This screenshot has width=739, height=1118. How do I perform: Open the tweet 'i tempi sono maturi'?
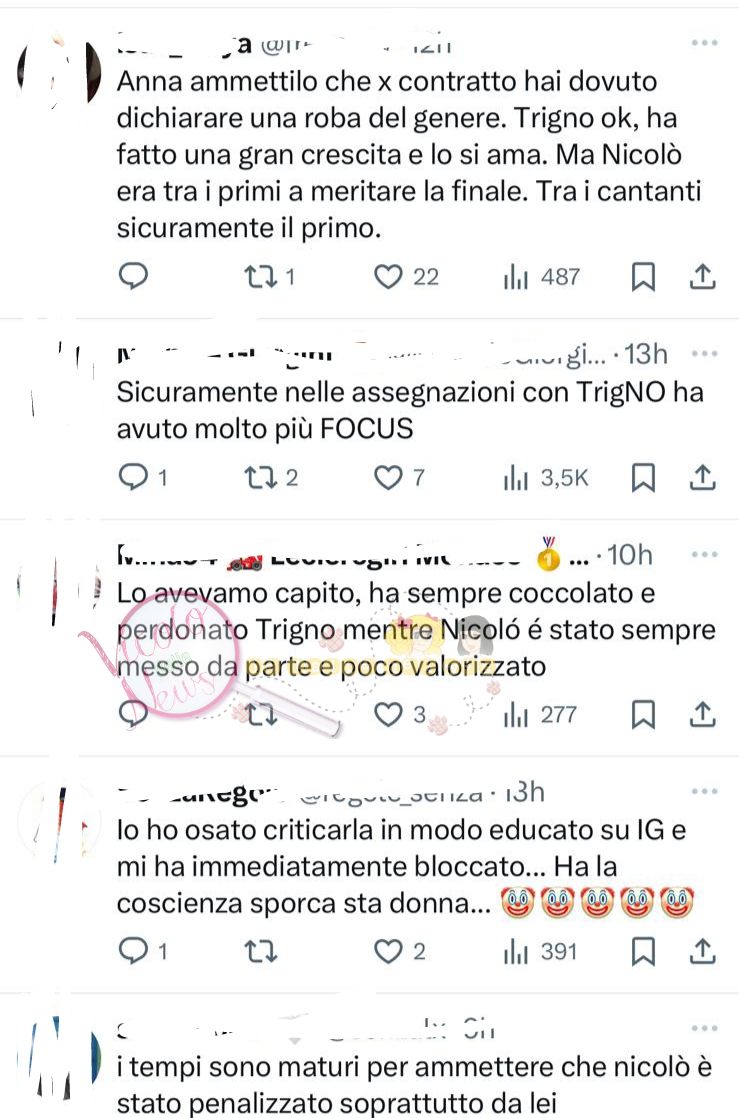(x=414, y=1084)
